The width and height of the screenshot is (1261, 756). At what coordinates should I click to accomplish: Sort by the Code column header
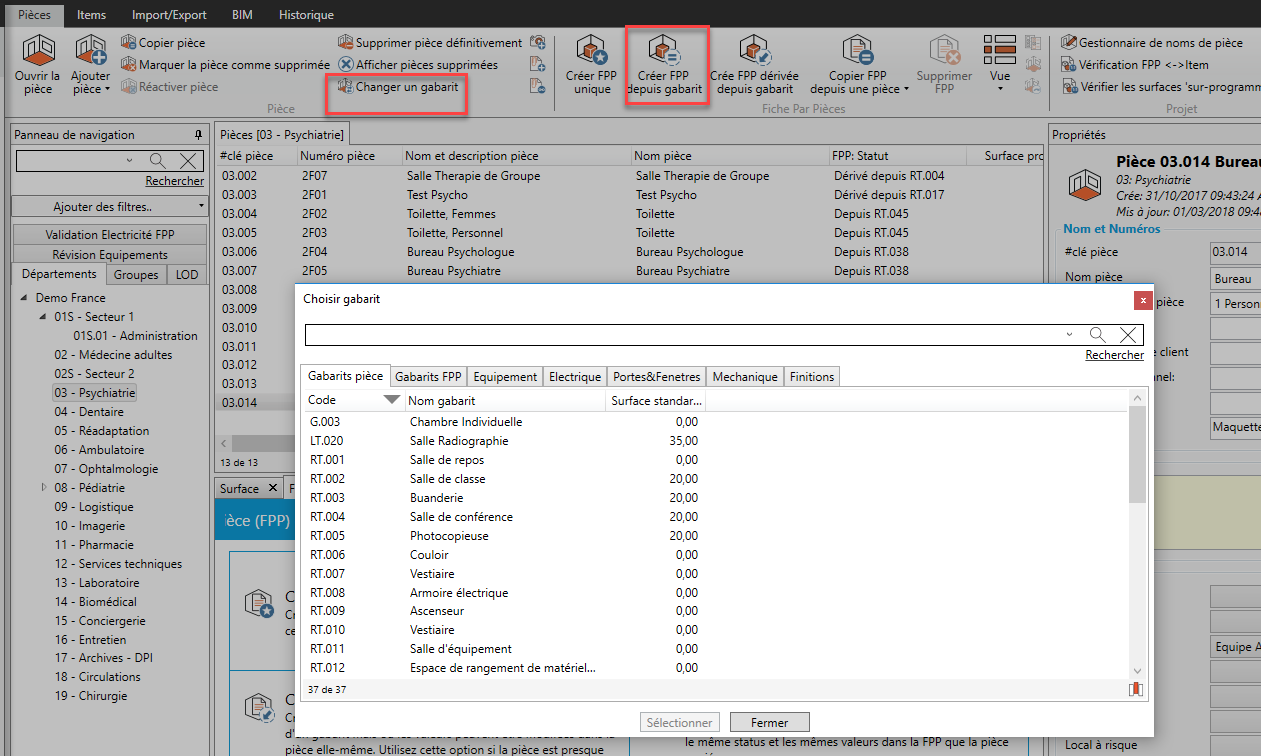pyautogui.click(x=340, y=401)
